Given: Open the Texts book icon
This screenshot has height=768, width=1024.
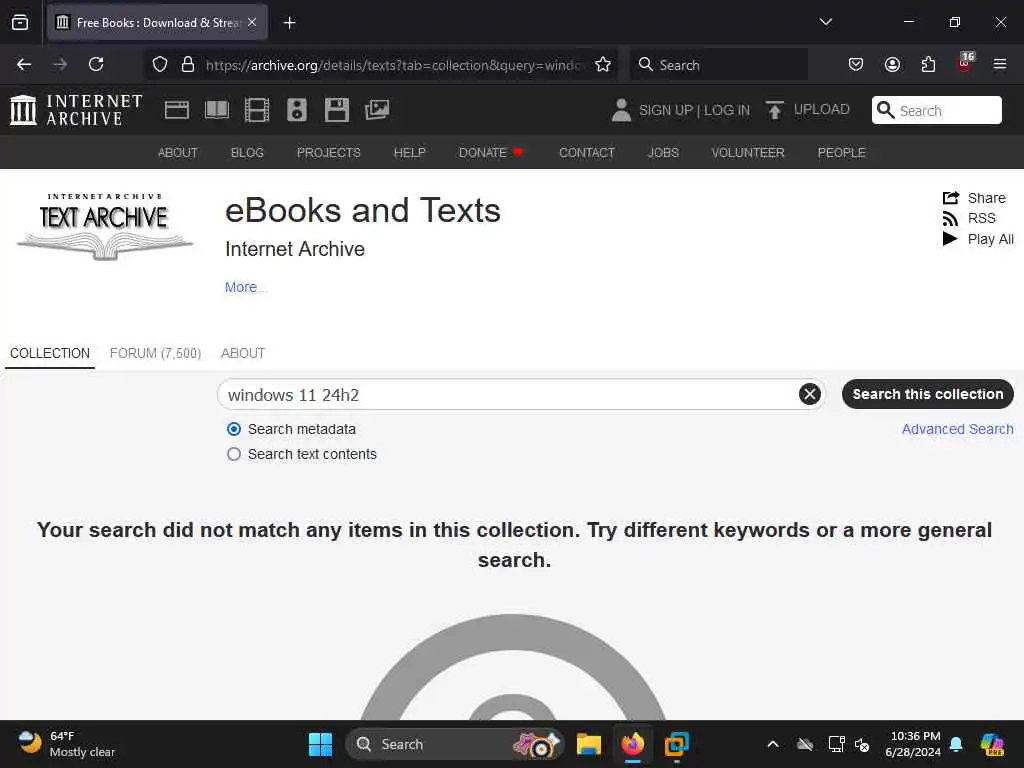Looking at the screenshot, I should (217, 110).
